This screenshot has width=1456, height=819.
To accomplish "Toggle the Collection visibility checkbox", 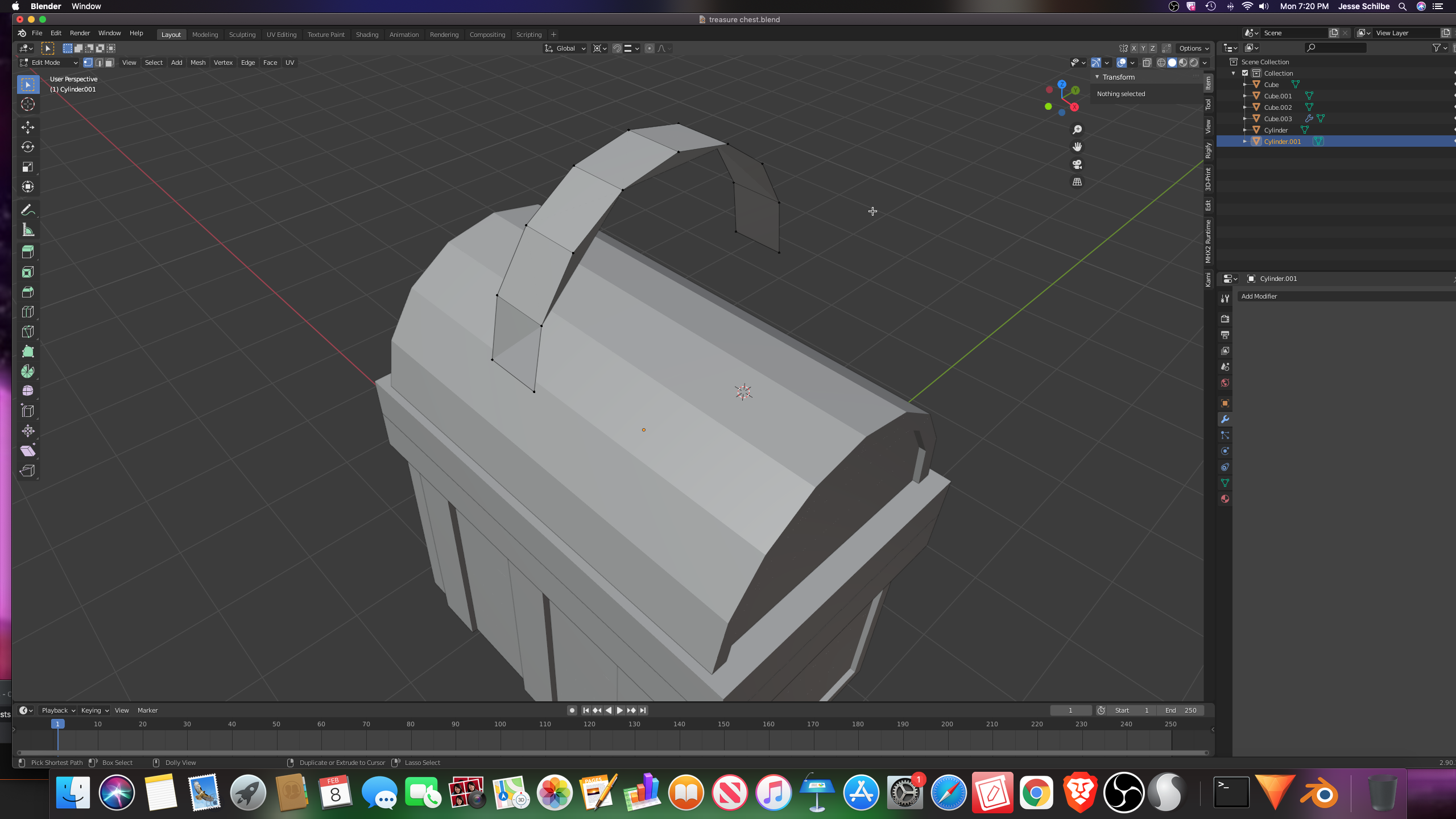I will (1245, 73).
